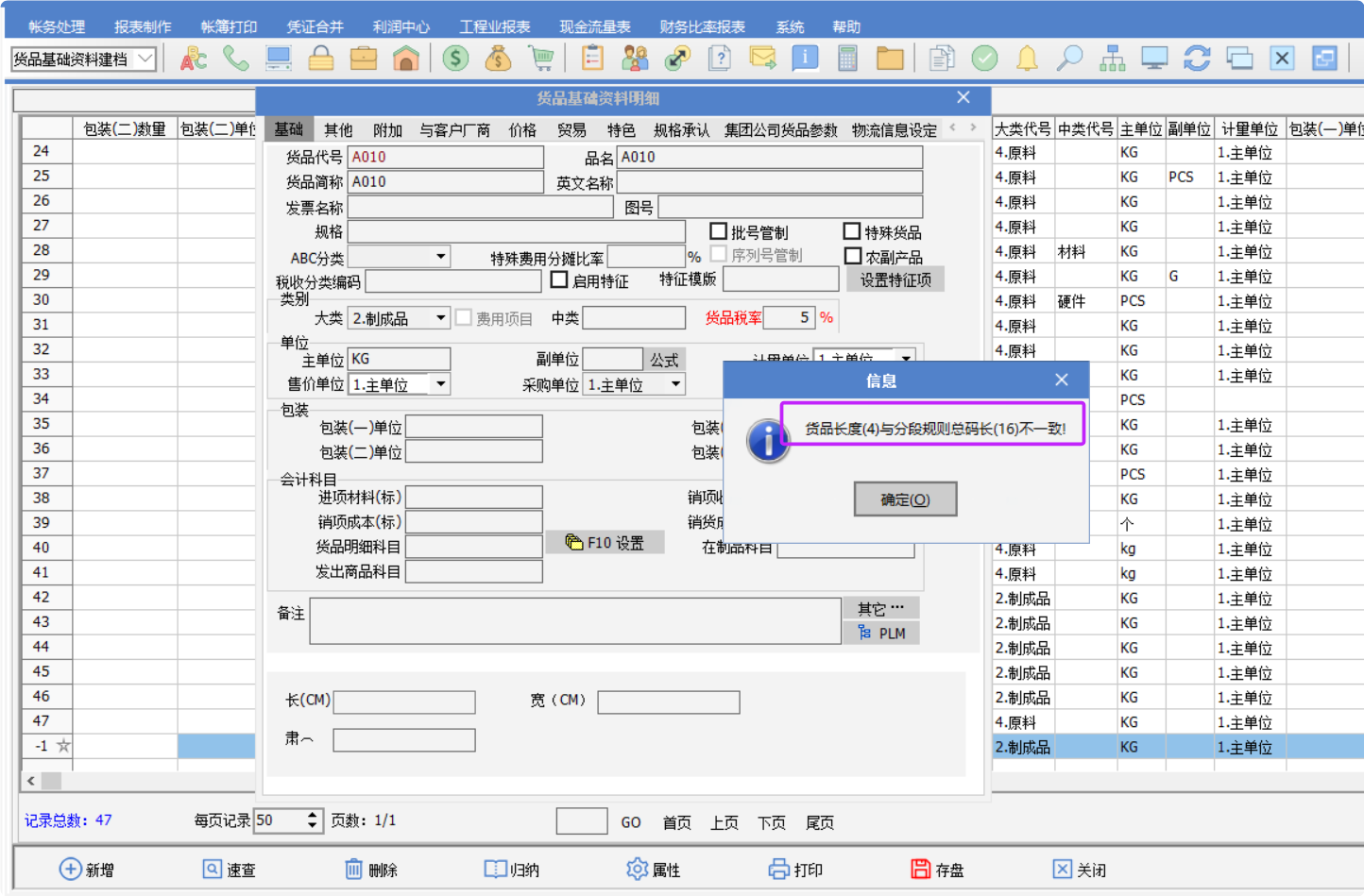Image resolution: width=1364 pixels, height=896 pixels.
Task: Click the green dollar coin icon
Action: tap(455, 59)
